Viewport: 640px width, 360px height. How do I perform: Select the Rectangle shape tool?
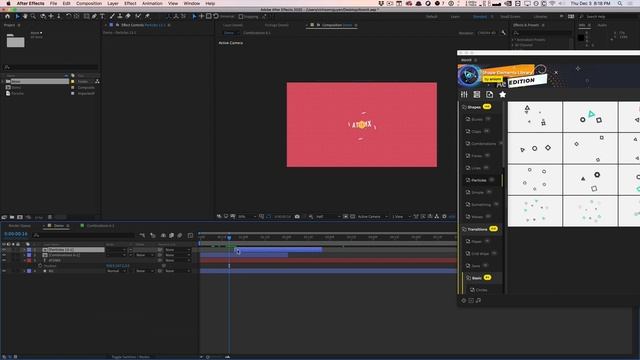click(x=86, y=16)
